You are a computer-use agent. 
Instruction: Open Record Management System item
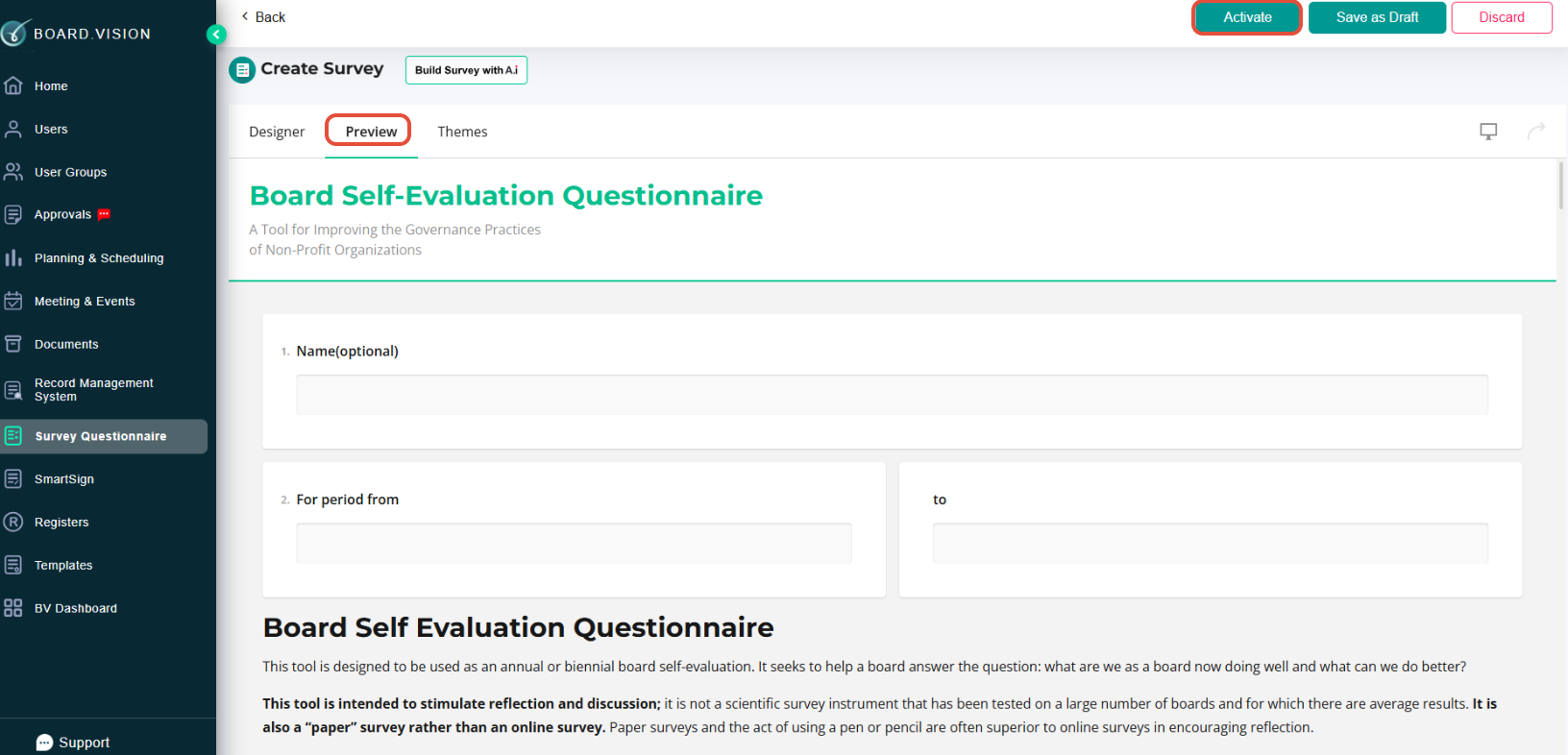(x=93, y=389)
